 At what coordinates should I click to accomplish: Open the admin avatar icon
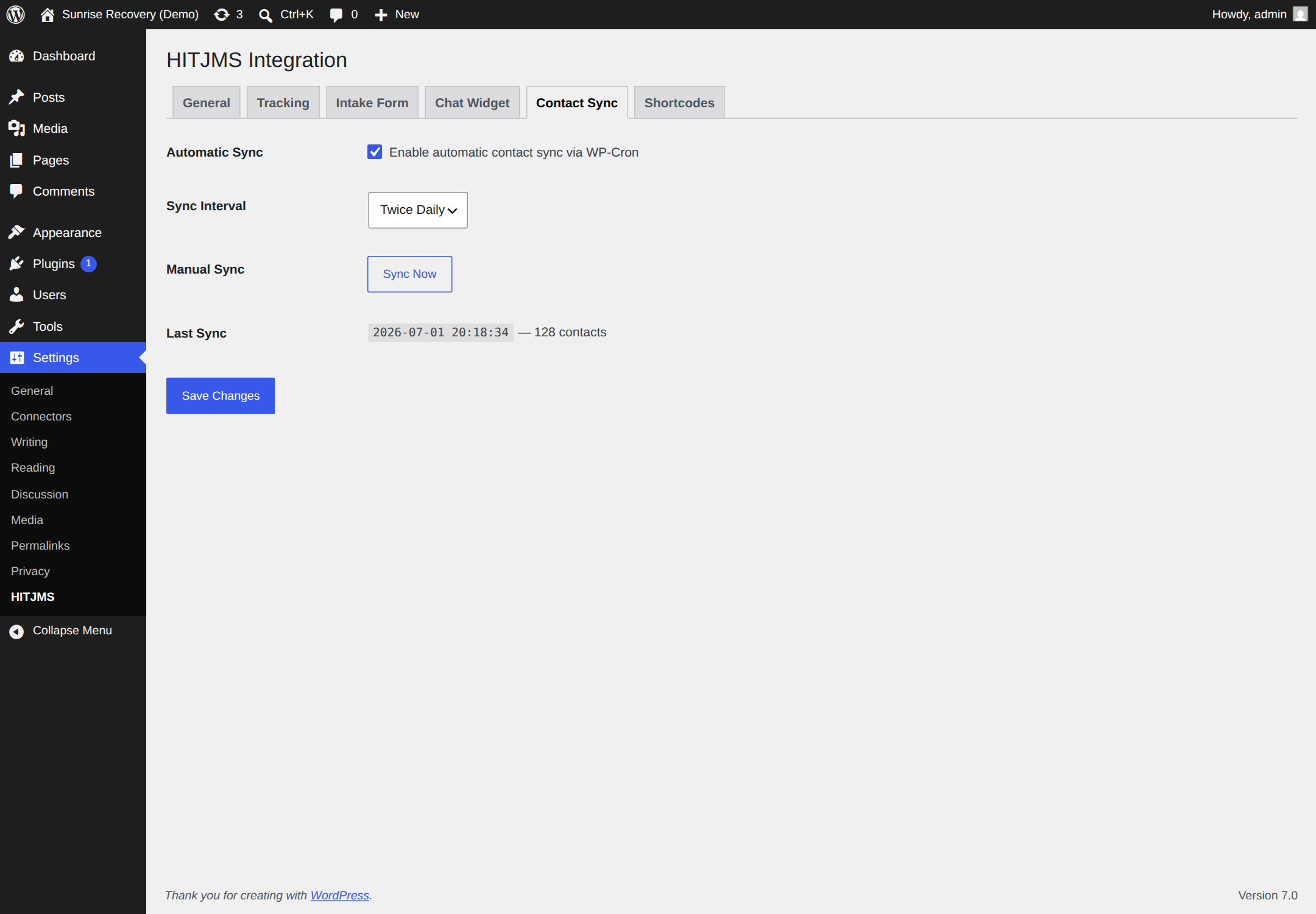1300,14
